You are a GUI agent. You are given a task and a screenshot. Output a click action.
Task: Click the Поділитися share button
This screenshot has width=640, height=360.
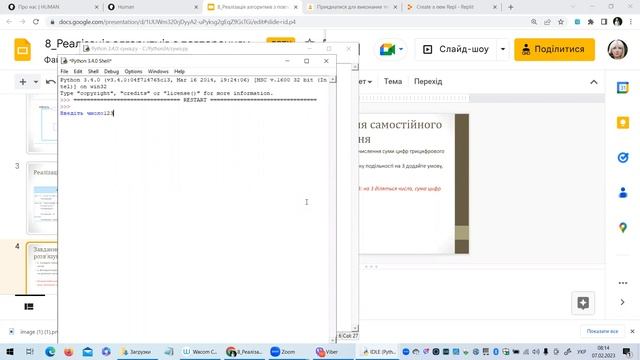[554, 49]
